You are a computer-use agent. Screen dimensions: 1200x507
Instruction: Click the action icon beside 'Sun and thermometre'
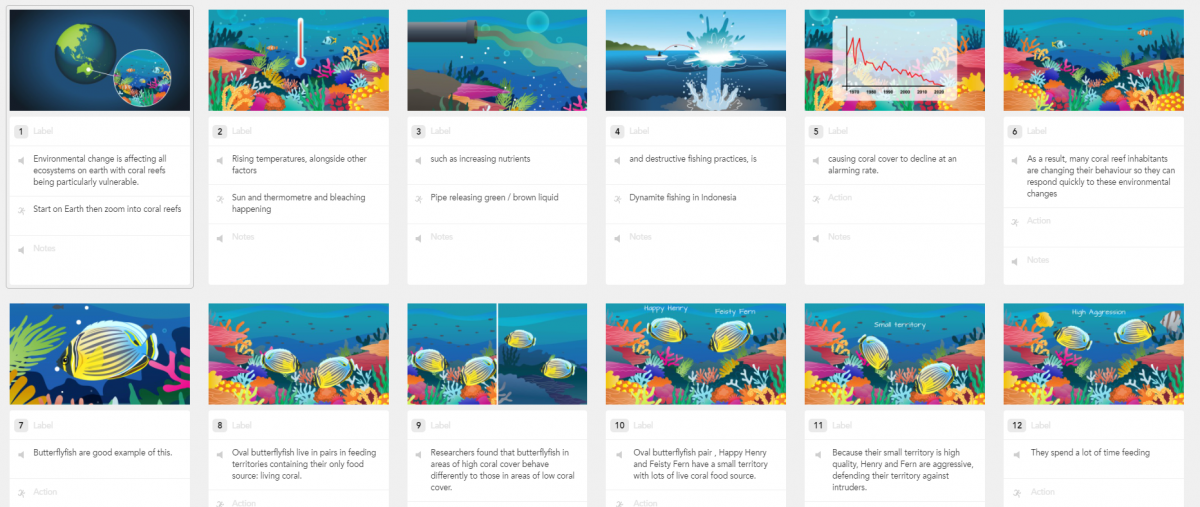point(219,198)
